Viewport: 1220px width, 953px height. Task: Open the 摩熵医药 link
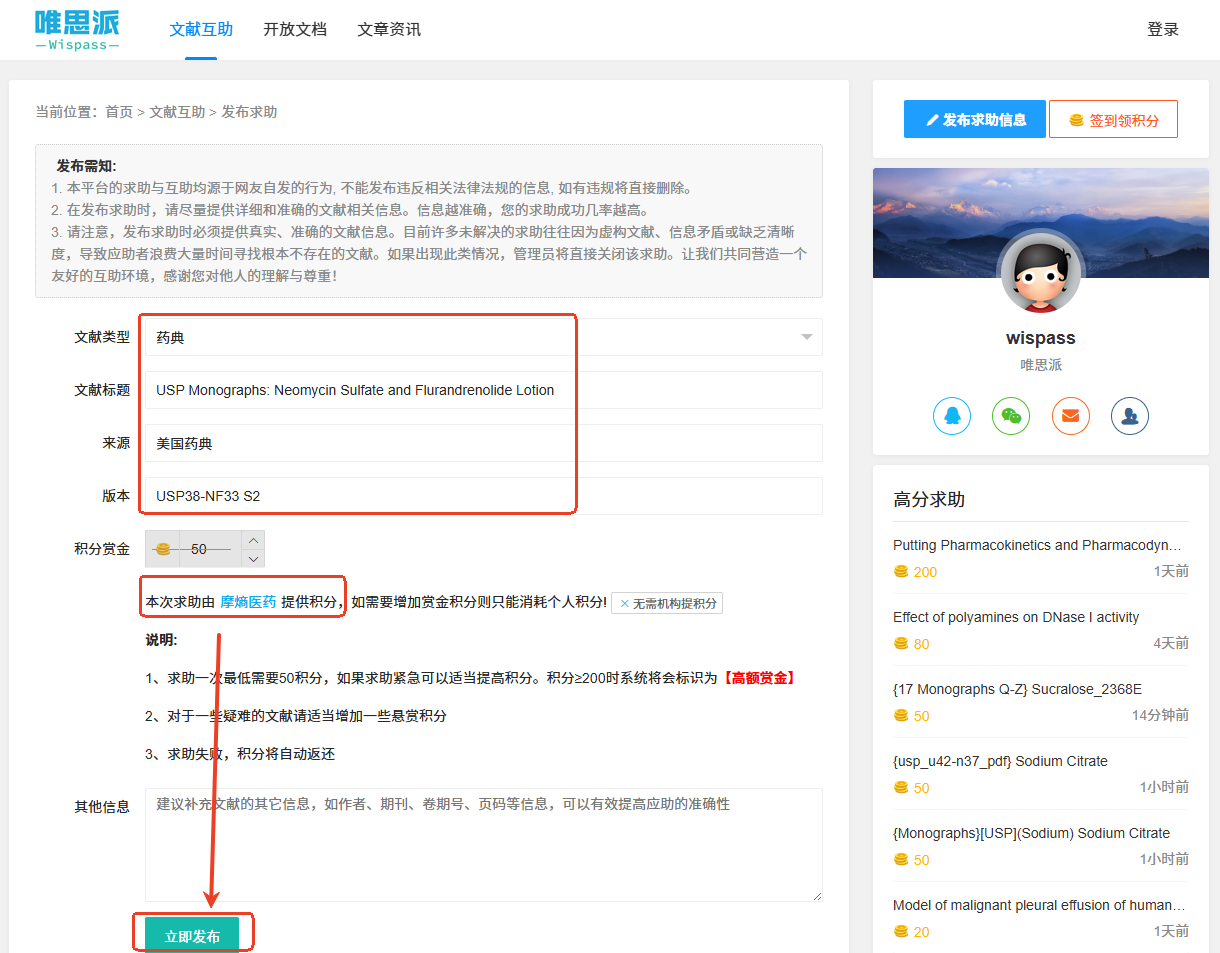coord(248,602)
